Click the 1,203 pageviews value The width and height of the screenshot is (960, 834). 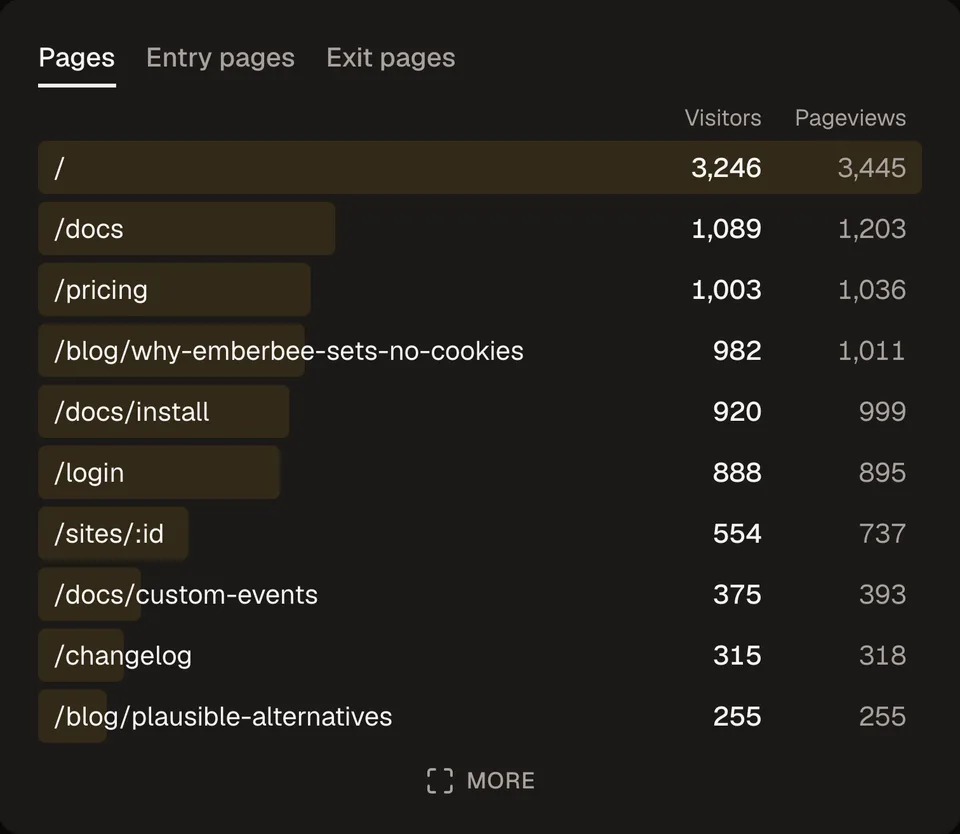pyautogui.click(x=872, y=228)
